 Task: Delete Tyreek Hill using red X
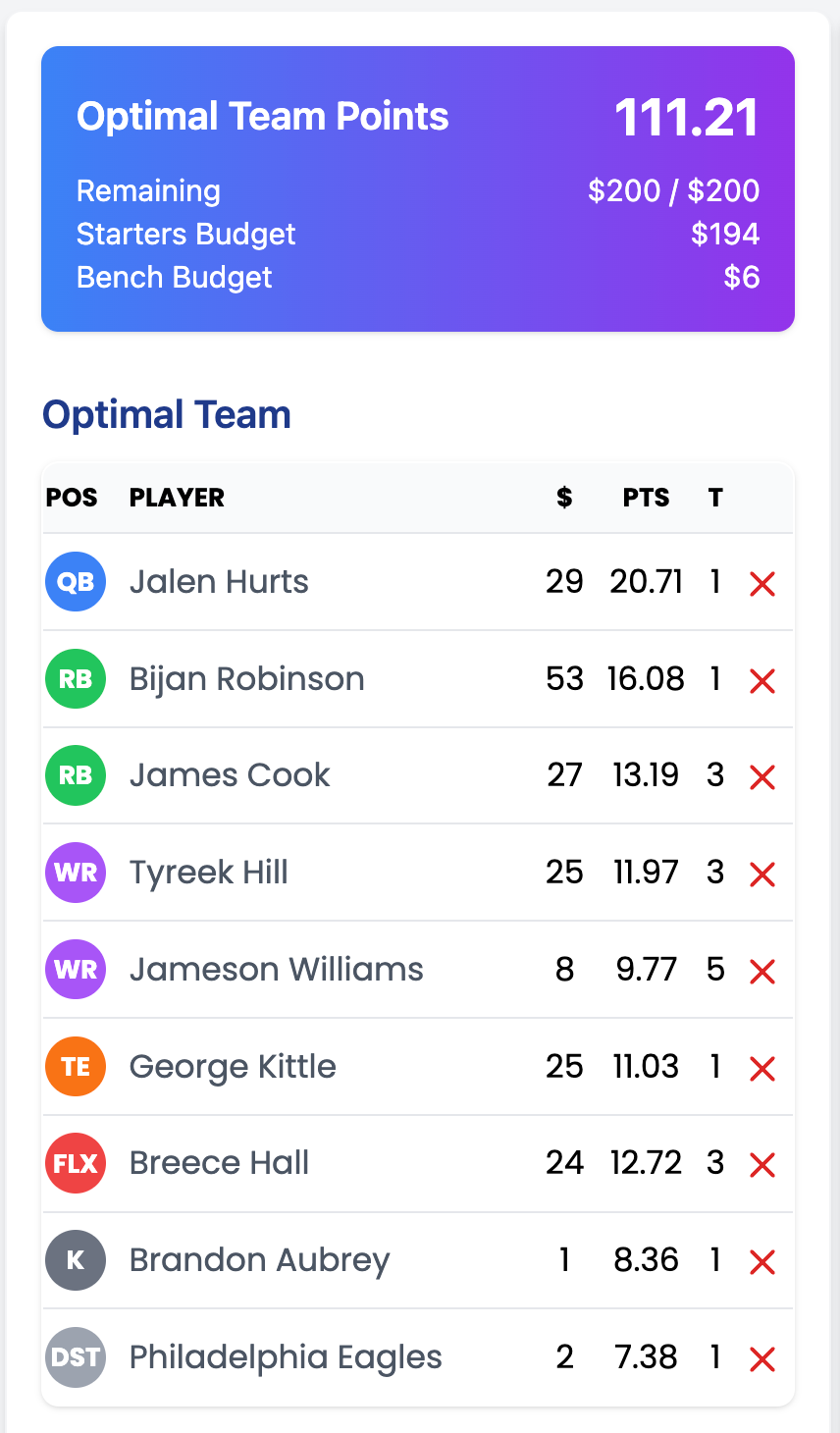pyautogui.click(x=762, y=874)
